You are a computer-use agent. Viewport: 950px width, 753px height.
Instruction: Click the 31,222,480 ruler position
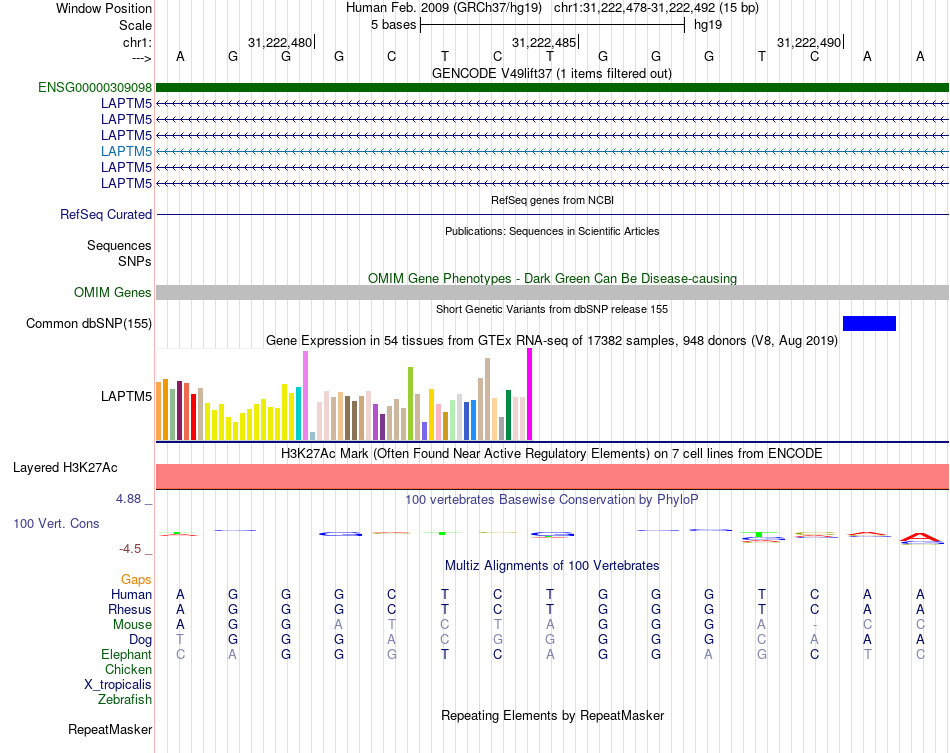[280, 42]
